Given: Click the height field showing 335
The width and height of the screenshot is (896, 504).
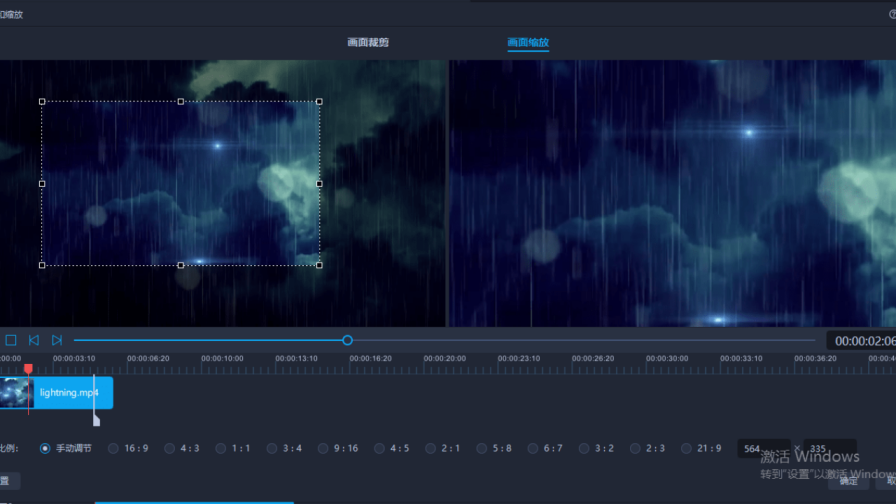Looking at the screenshot, I should point(828,450).
